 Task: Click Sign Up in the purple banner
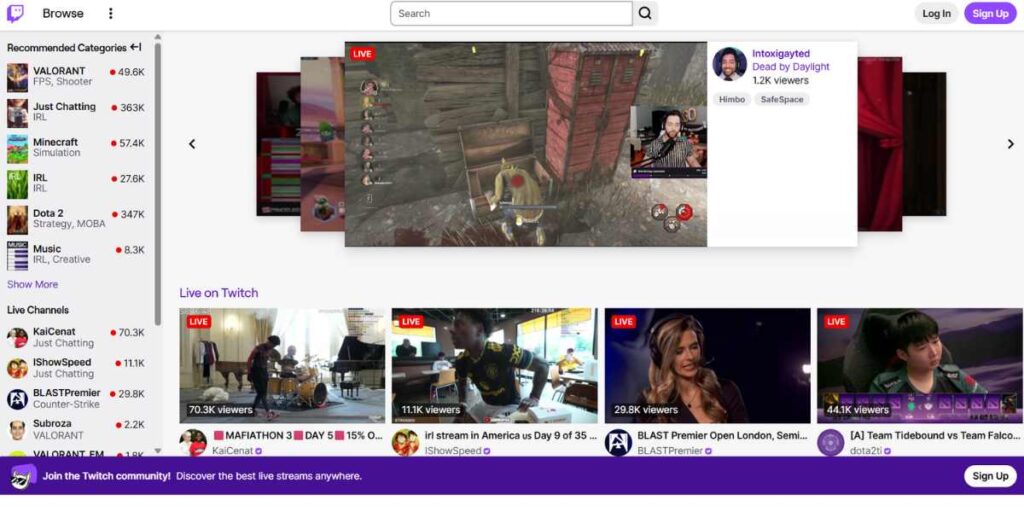(990, 476)
